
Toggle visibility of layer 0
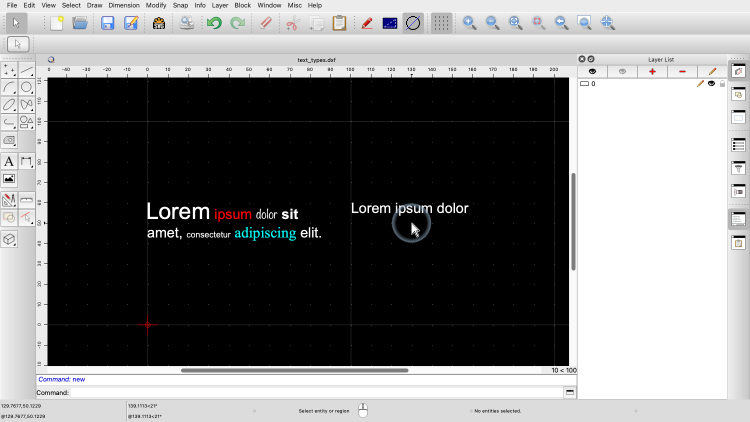[711, 84]
